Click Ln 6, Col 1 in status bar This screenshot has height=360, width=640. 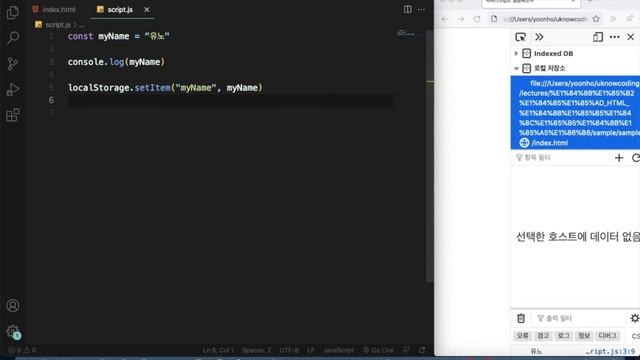click(x=218, y=350)
